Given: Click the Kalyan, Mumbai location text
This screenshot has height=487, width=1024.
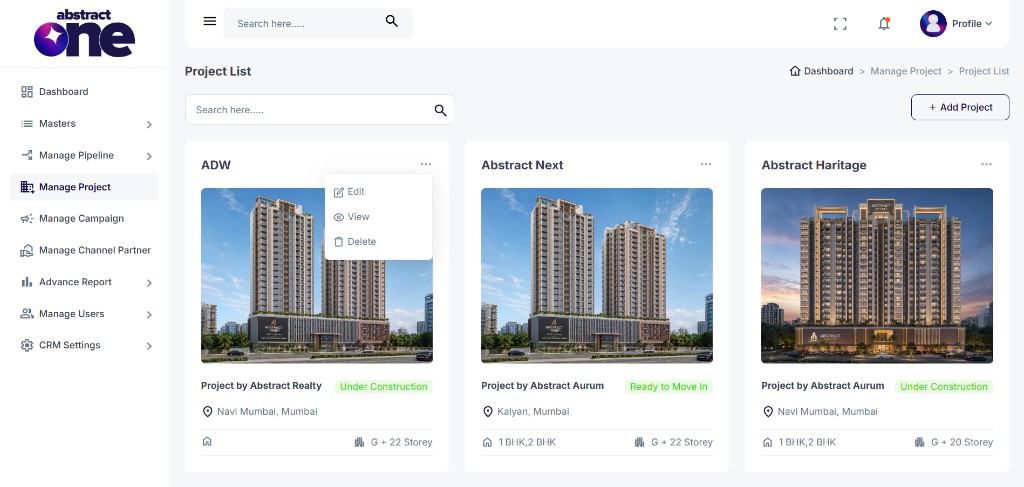Looking at the screenshot, I should click(533, 412).
